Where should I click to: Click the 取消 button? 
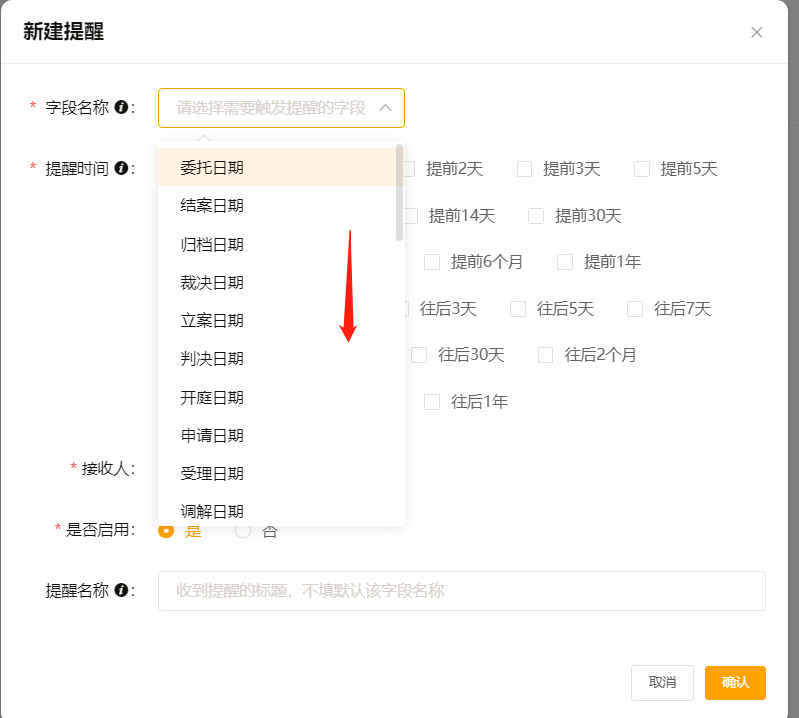pos(662,682)
